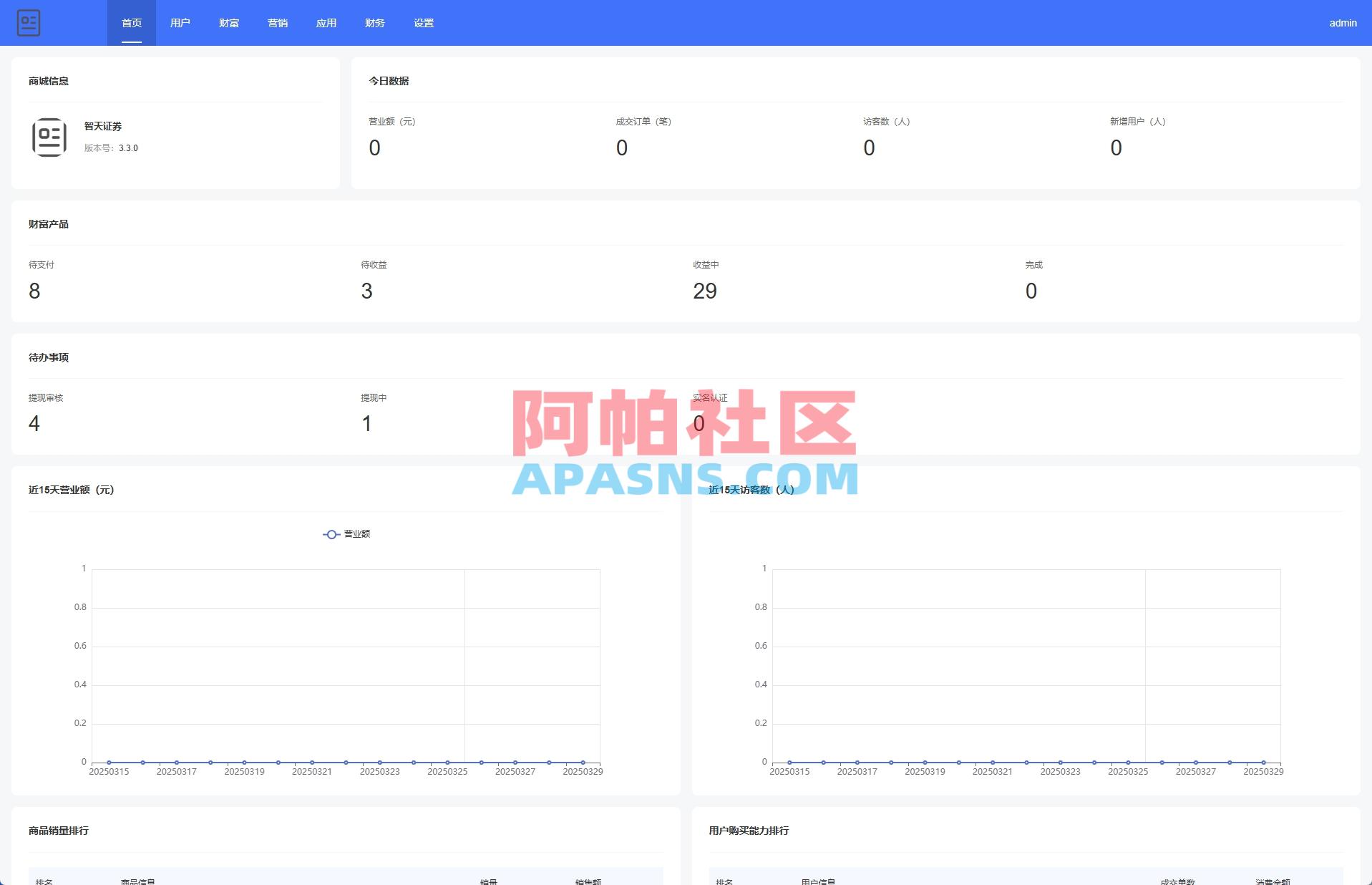
Task: Click the 提现中 count 1
Action: pyautogui.click(x=366, y=423)
